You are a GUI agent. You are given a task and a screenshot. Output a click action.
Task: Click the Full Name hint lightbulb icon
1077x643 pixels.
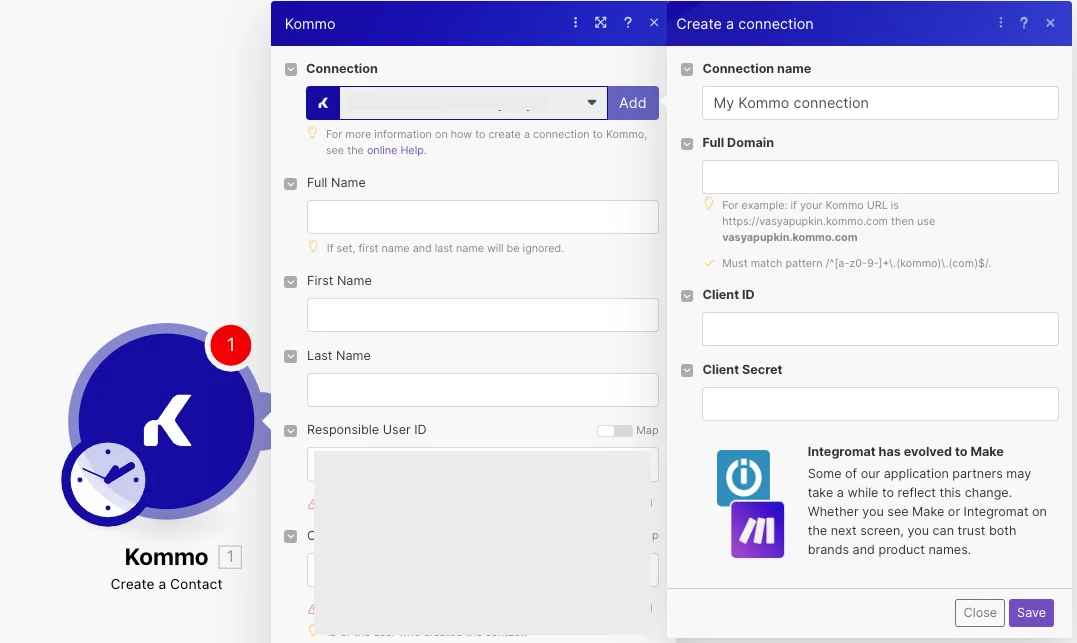(313, 247)
